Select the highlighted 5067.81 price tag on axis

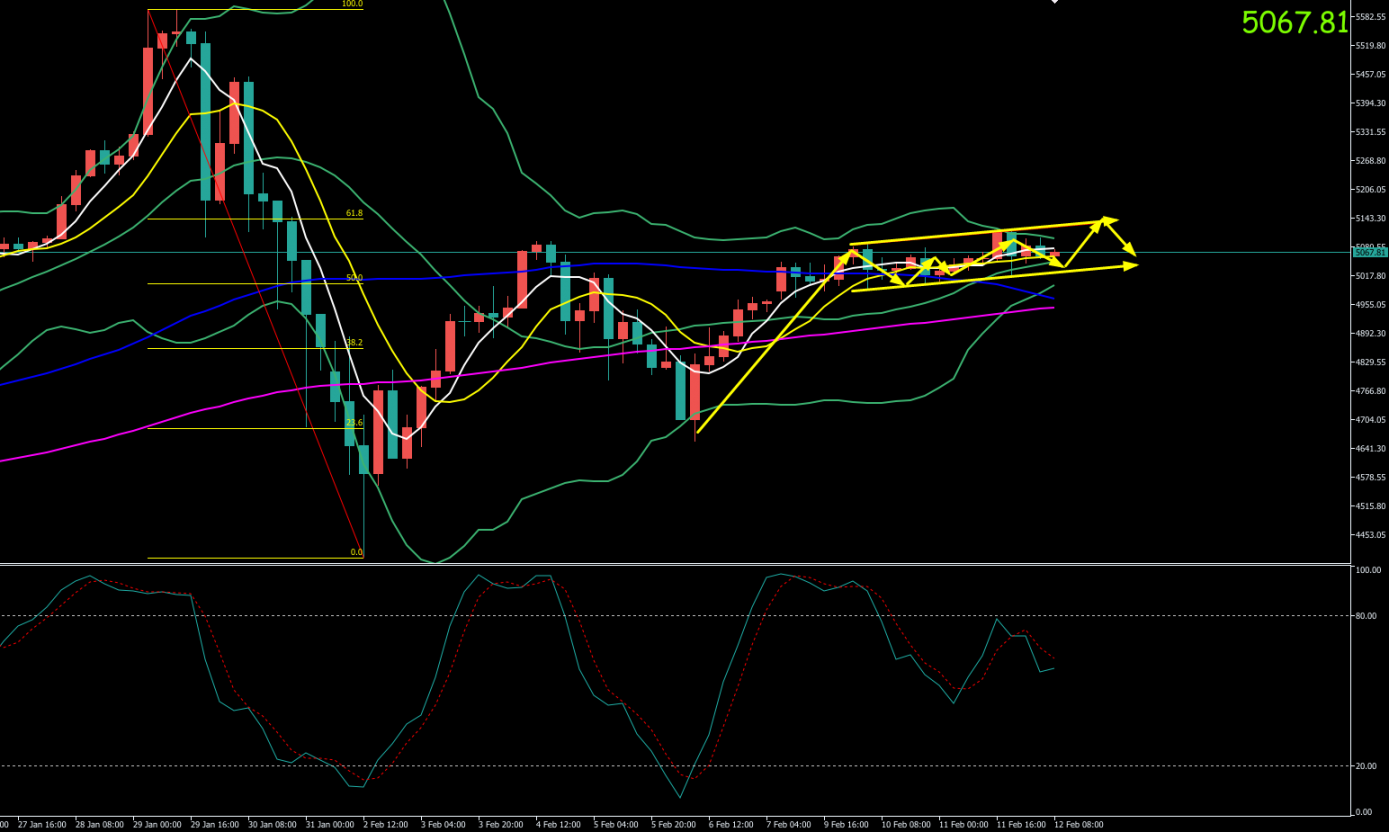click(1369, 253)
